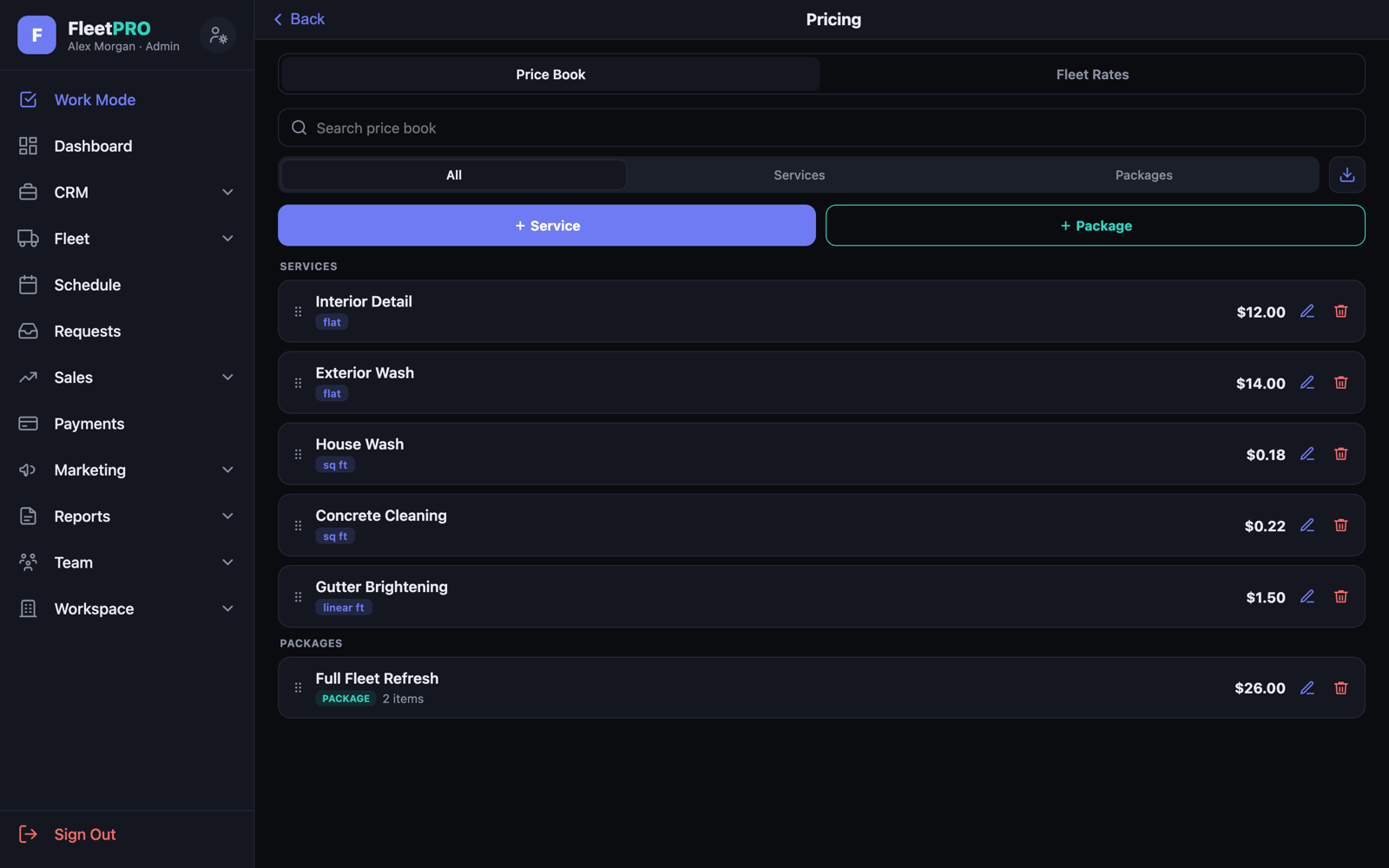Expand the Reports menu chevron
Image resolution: width=1389 pixels, height=868 pixels.
tap(227, 516)
